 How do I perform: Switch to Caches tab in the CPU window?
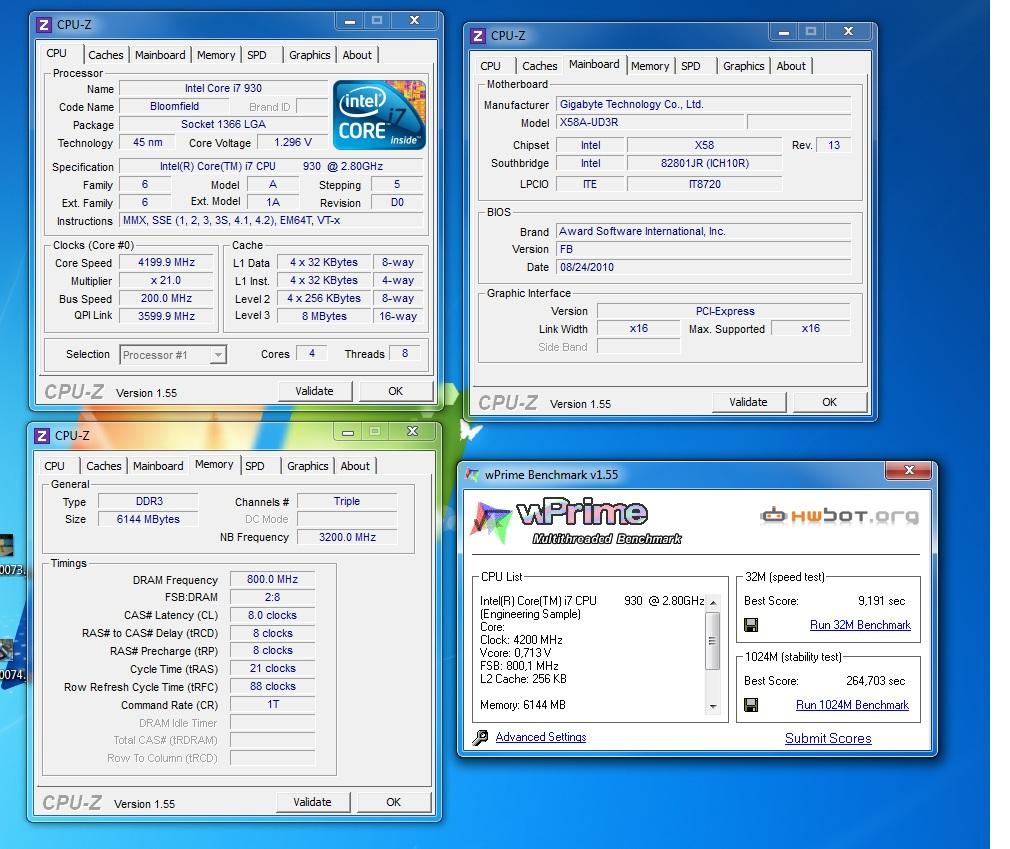click(x=106, y=55)
